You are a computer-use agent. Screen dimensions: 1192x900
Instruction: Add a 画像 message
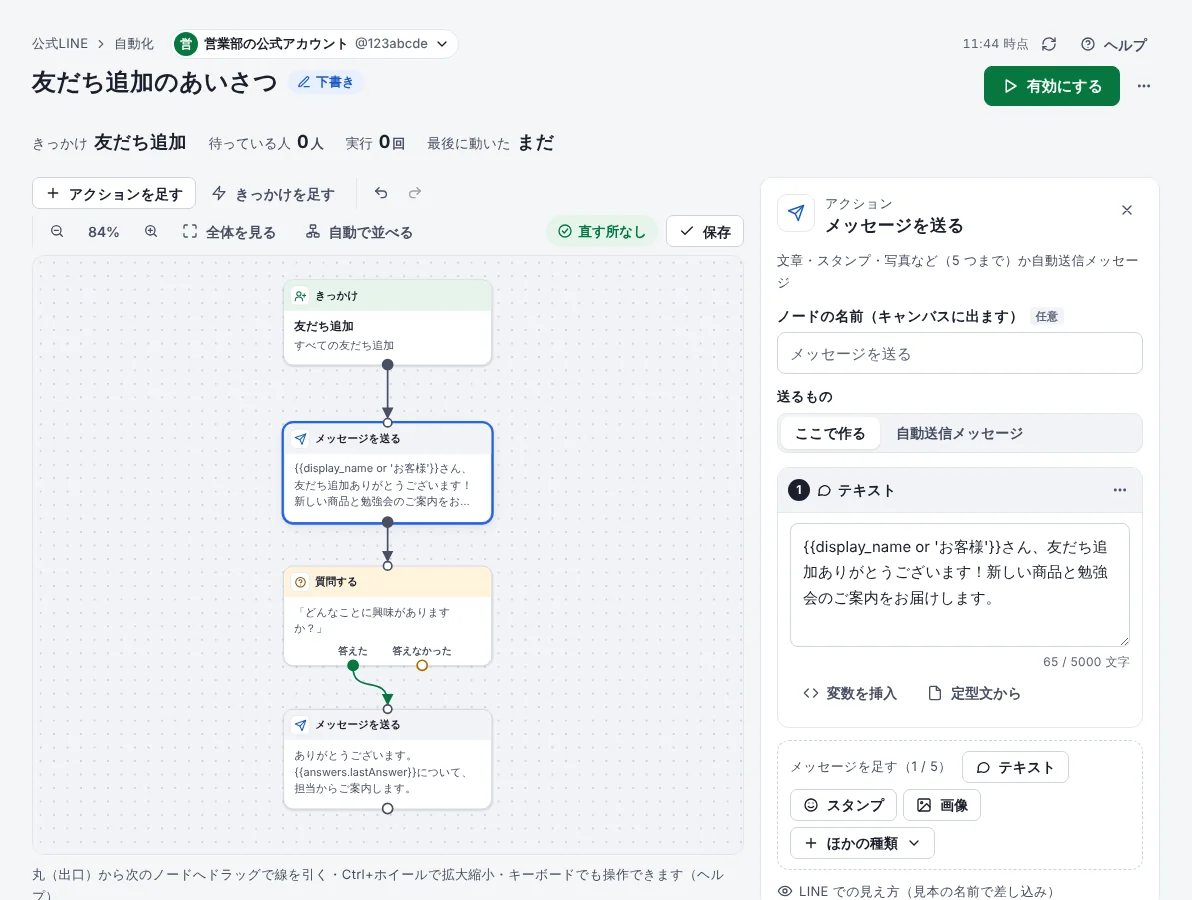(x=942, y=805)
